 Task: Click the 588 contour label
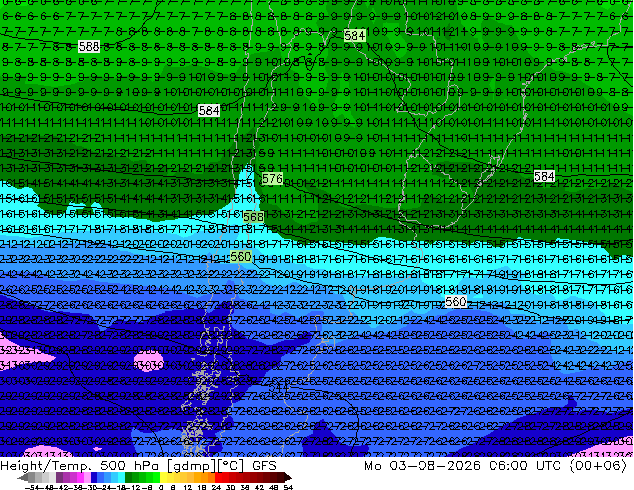pyautogui.click(x=89, y=47)
